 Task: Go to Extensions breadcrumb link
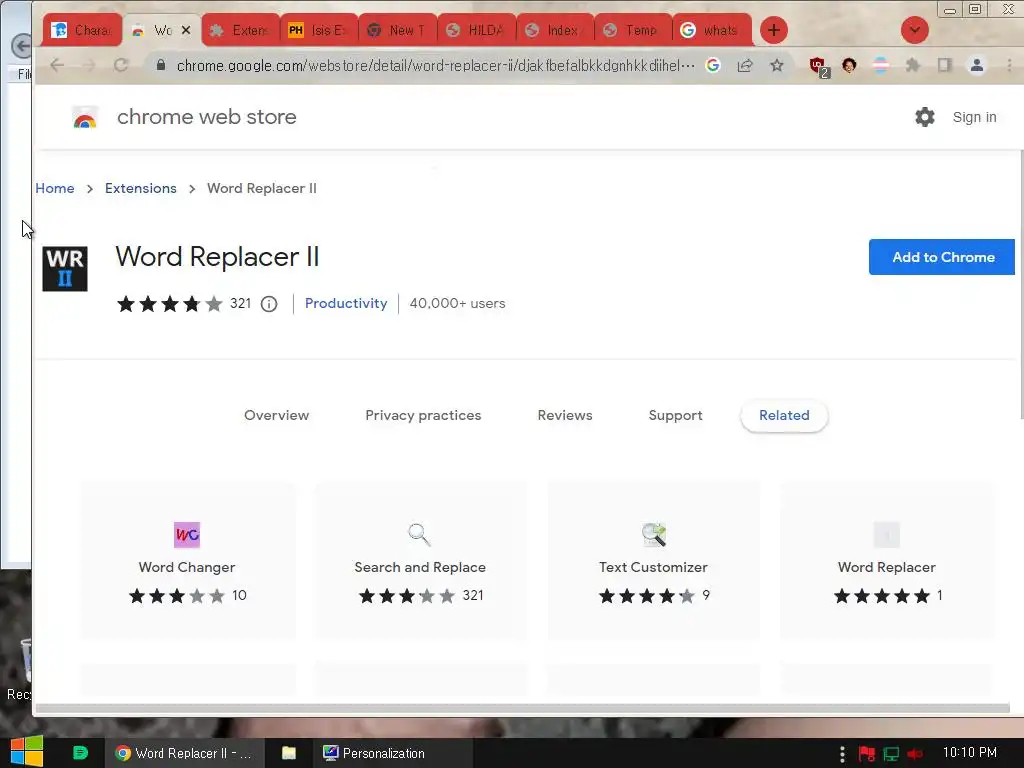click(x=140, y=188)
